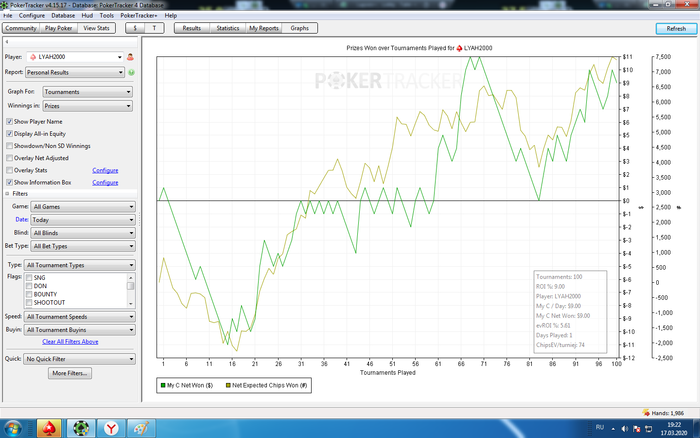Open All Tournament Speeds dropdown
This screenshot has height=438, width=700.
(x=79, y=317)
